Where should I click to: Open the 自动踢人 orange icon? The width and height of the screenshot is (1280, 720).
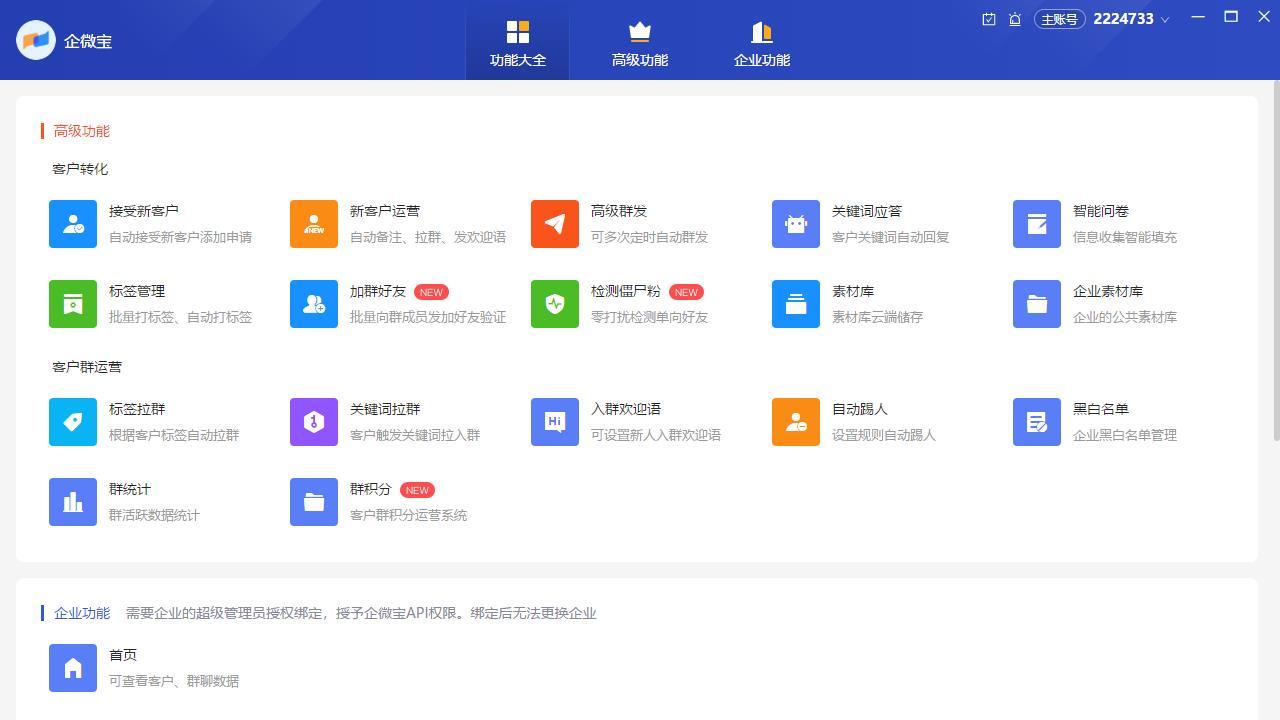pyautogui.click(x=796, y=422)
